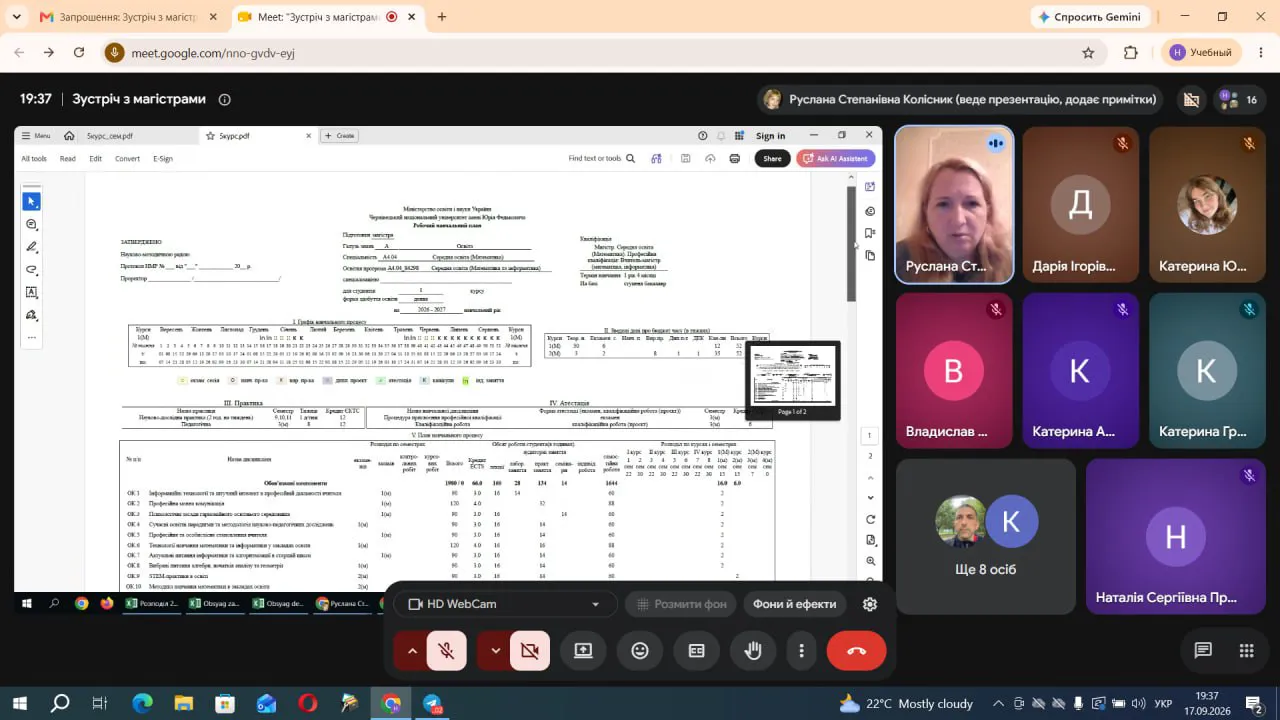Turn the camera on

[530, 651]
